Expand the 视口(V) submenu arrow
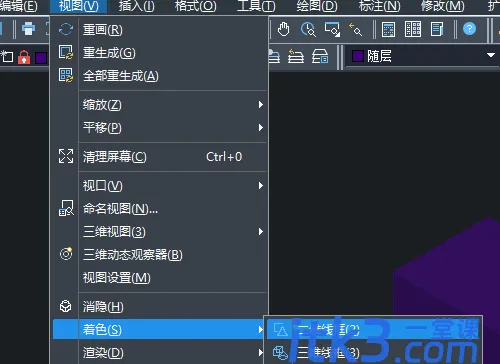 point(261,186)
